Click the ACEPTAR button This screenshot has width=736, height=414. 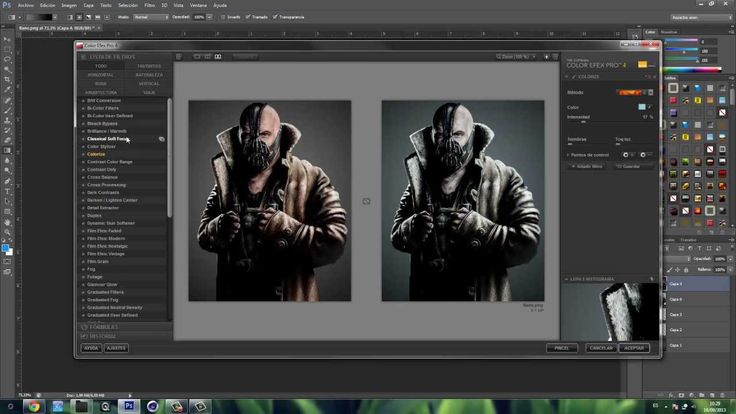click(x=634, y=348)
